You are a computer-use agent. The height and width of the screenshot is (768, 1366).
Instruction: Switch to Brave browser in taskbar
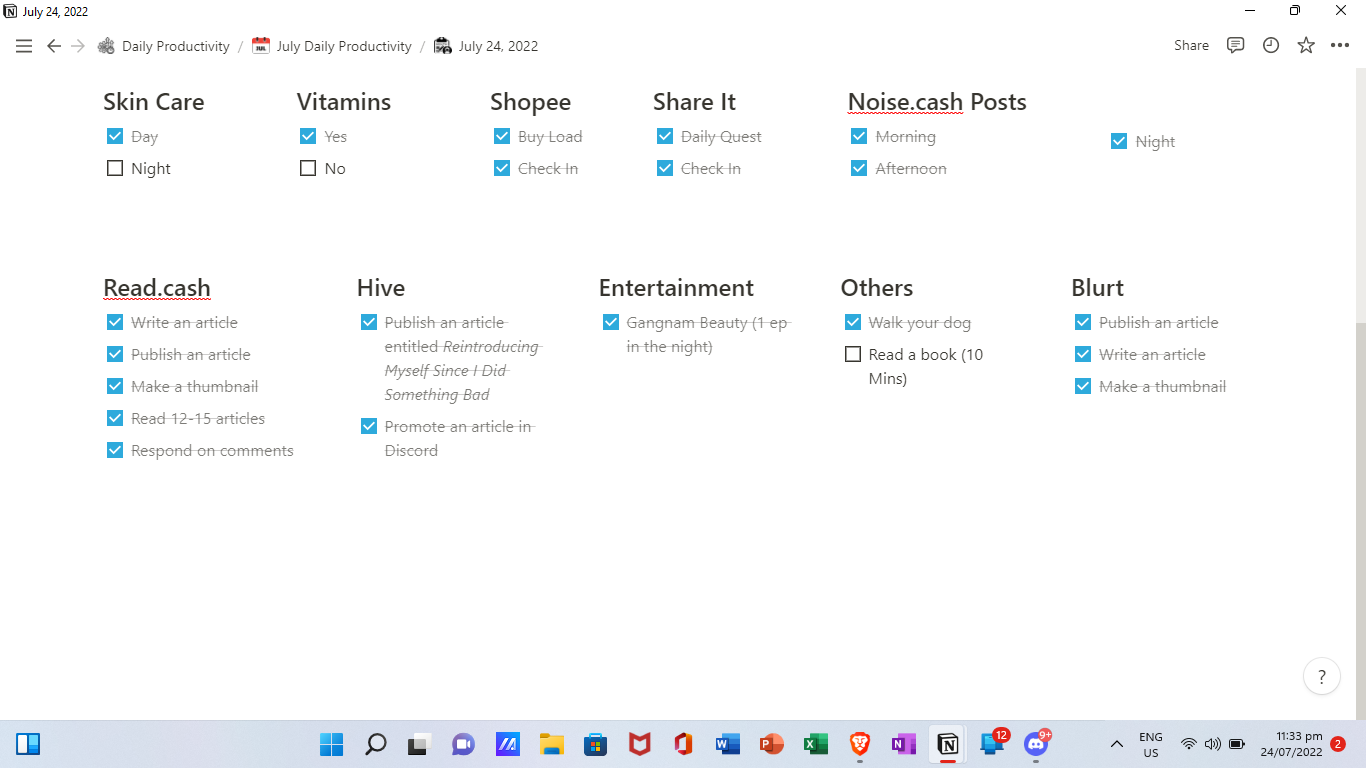(859, 744)
